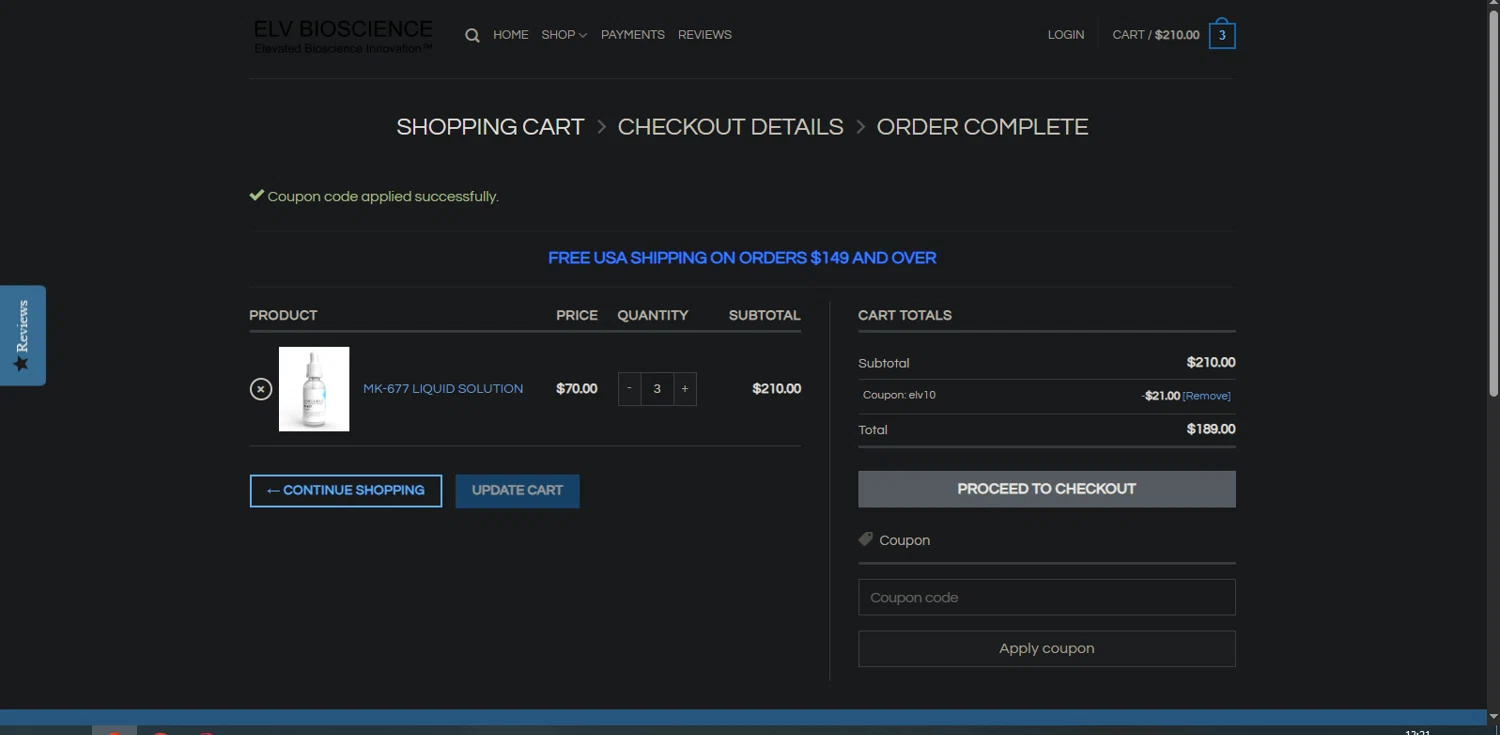Open the CART / $210.00 header link

tap(1155, 35)
